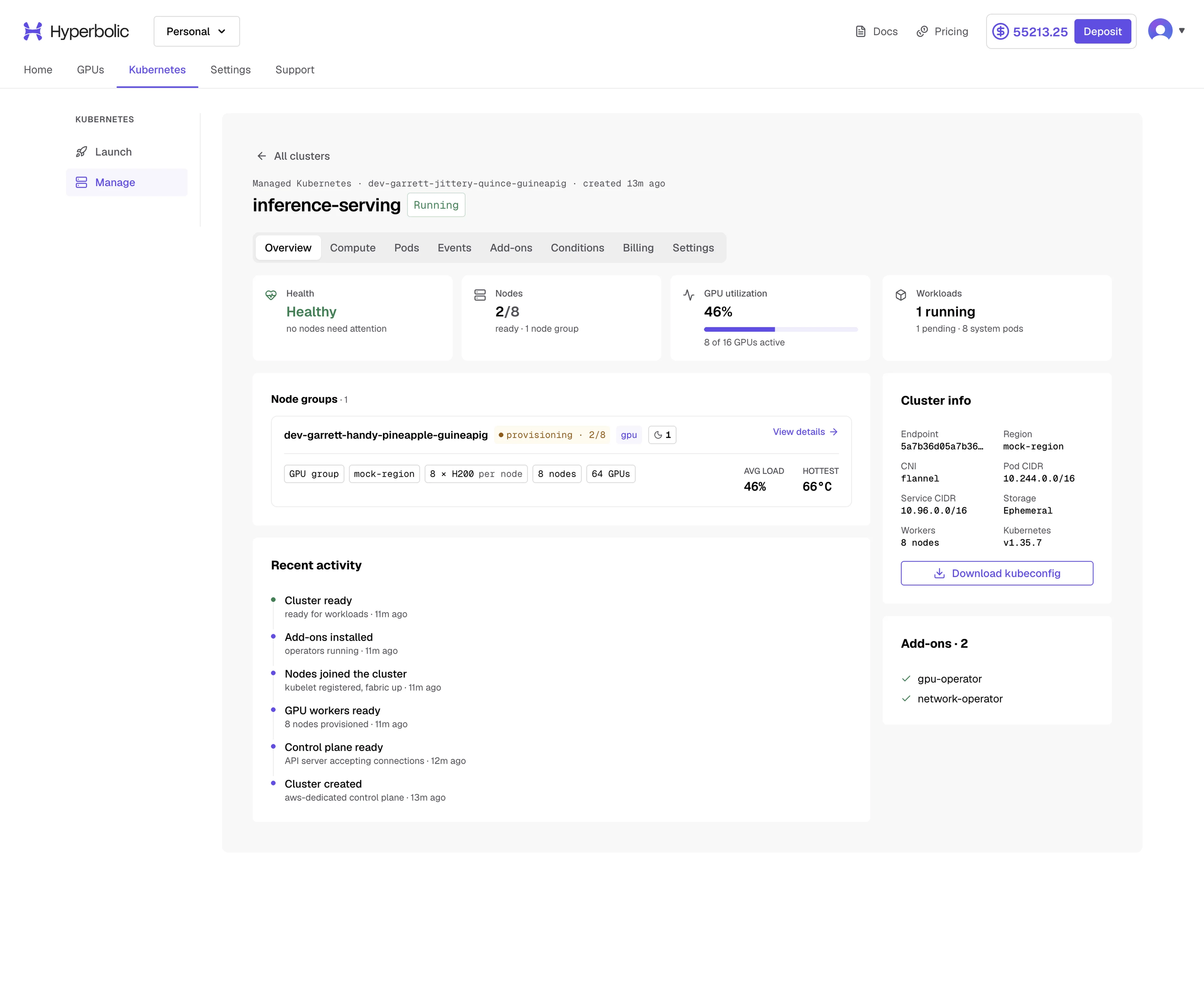Click the back arrow beside All clusters
1204x989 pixels.
point(261,156)
